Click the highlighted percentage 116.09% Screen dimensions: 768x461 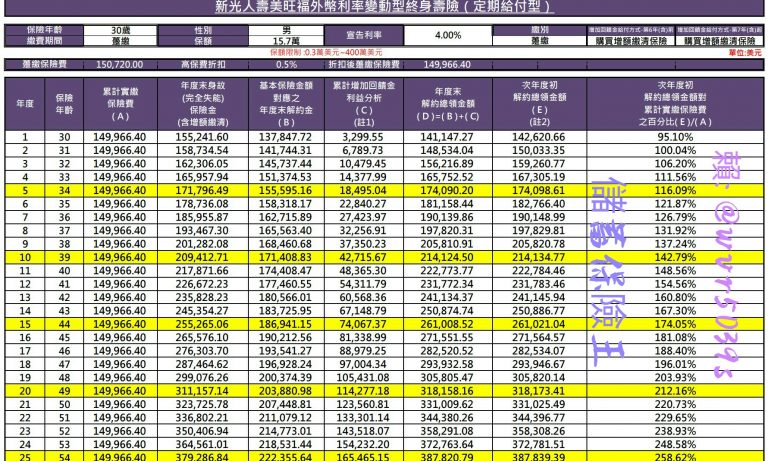tap(675, 191)
